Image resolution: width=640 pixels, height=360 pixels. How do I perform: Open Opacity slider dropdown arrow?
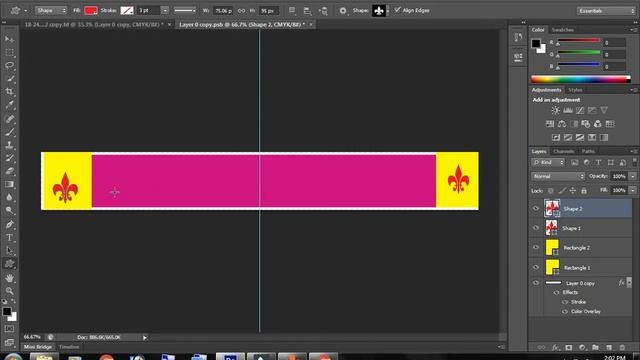(633, 176)
